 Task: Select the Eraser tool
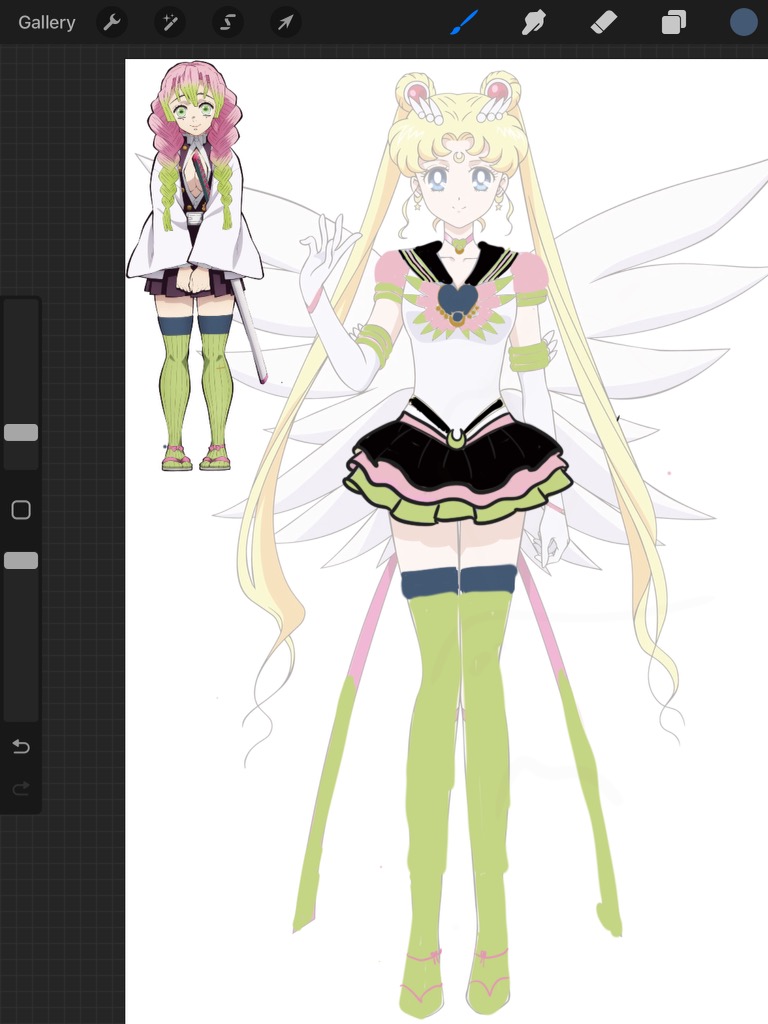603,23
